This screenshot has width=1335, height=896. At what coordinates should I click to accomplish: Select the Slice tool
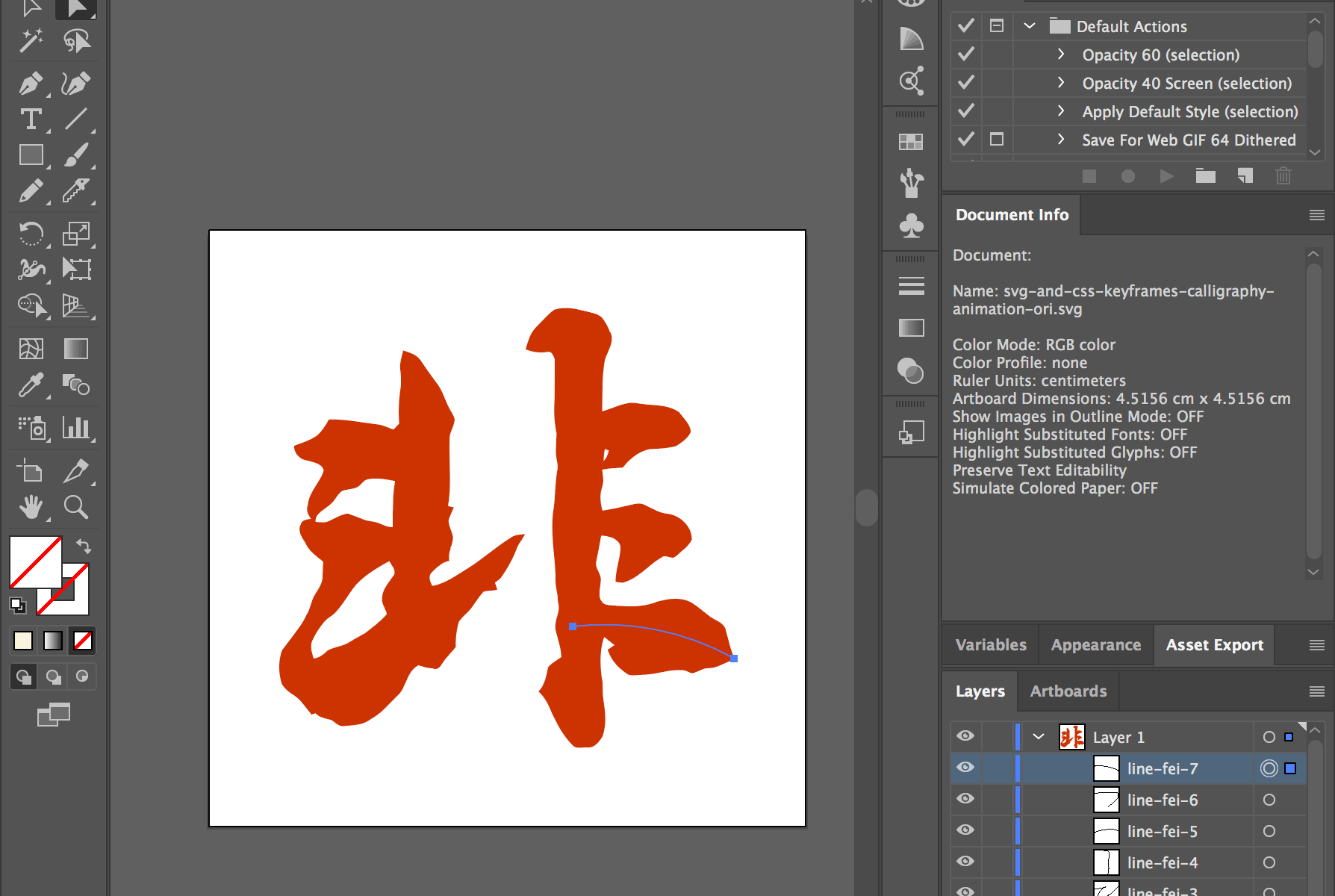(x=76, y=471)
